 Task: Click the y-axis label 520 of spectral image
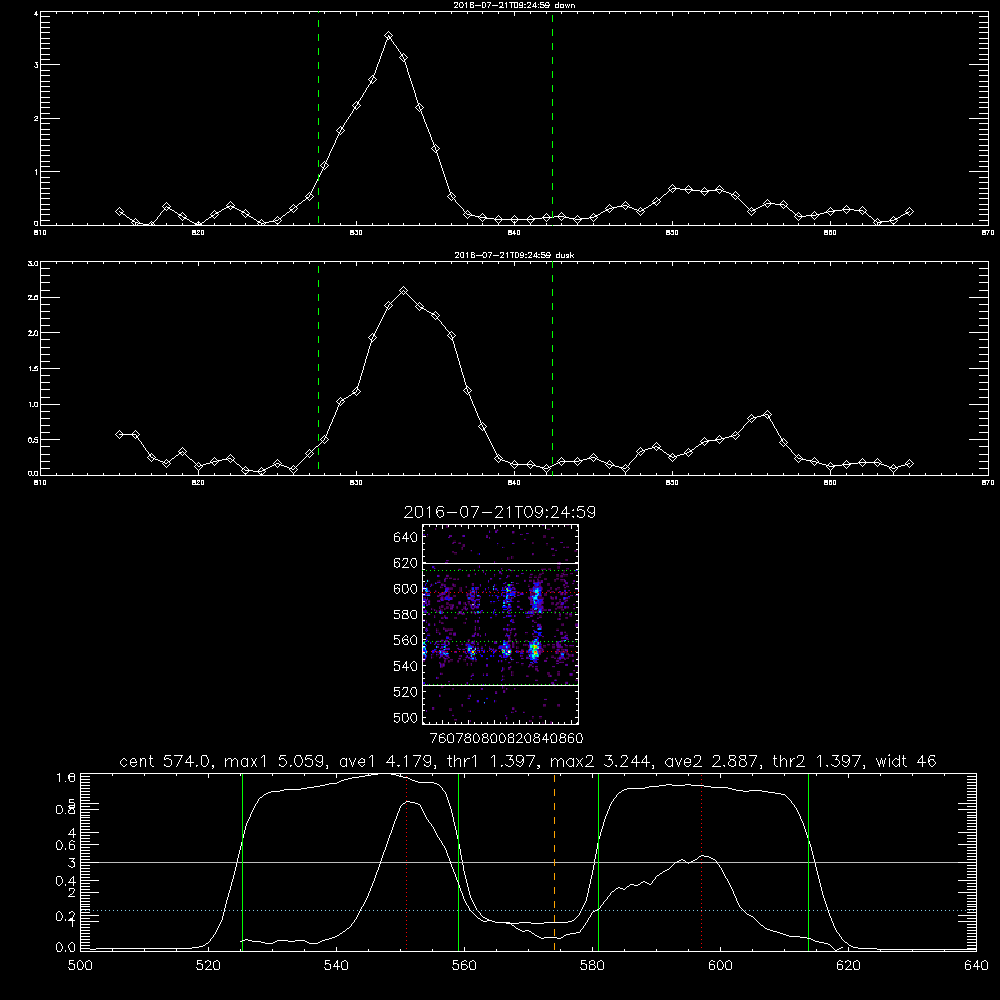click(x=406, y=692)
